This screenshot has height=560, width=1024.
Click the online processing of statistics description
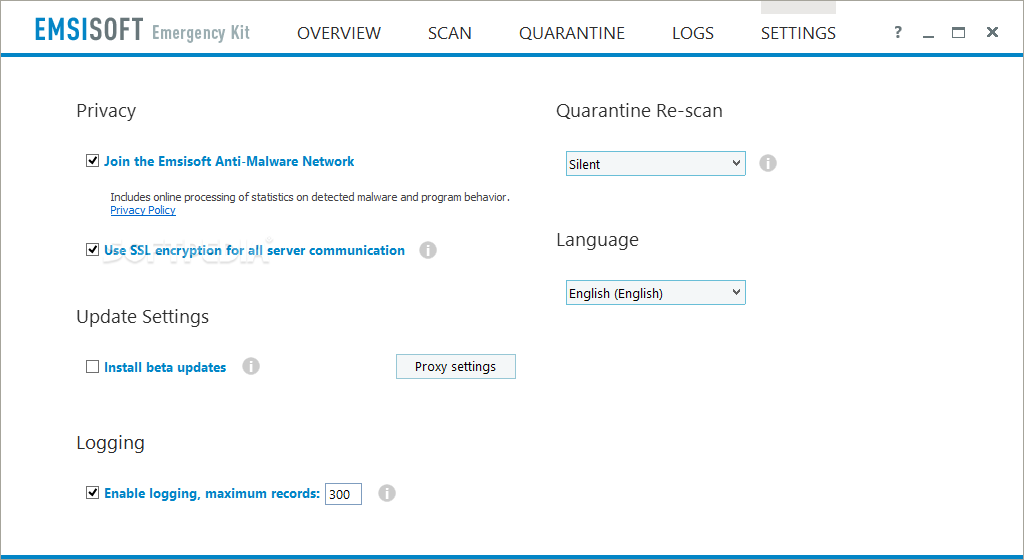310,197
